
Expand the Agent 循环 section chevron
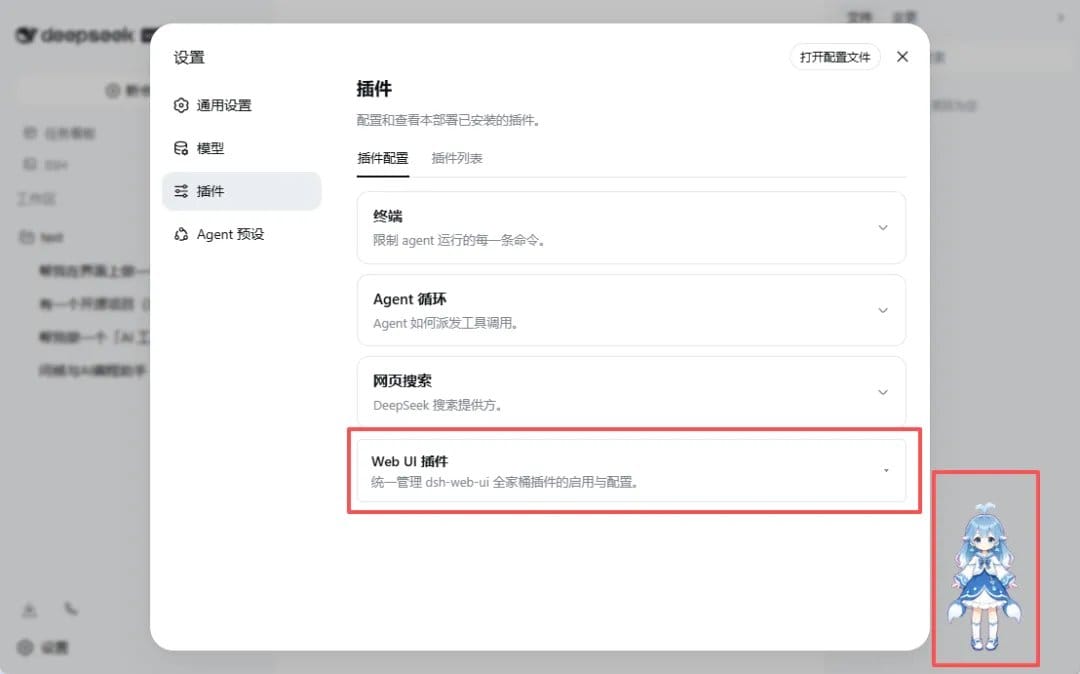pyautogui.click(x=883, y=310)
